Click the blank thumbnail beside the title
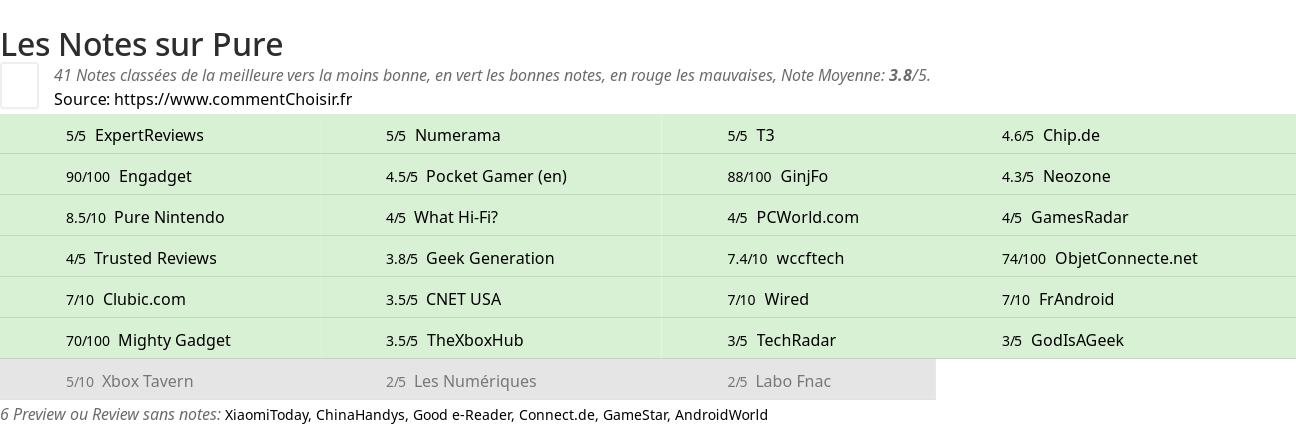 (19, 85)
